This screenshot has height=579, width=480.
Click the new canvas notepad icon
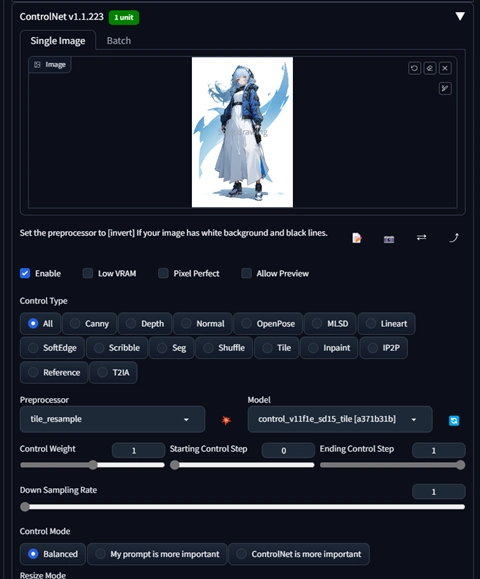click(x=357, y=238)
